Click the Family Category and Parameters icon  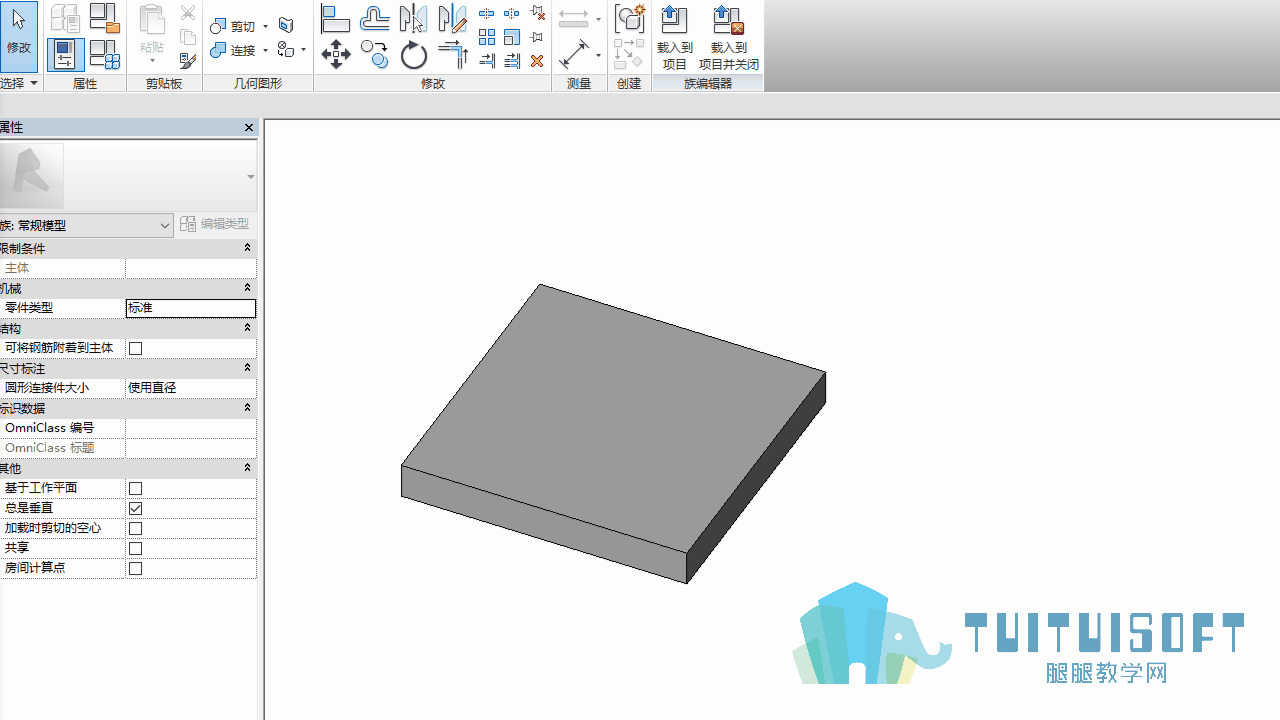104,18
